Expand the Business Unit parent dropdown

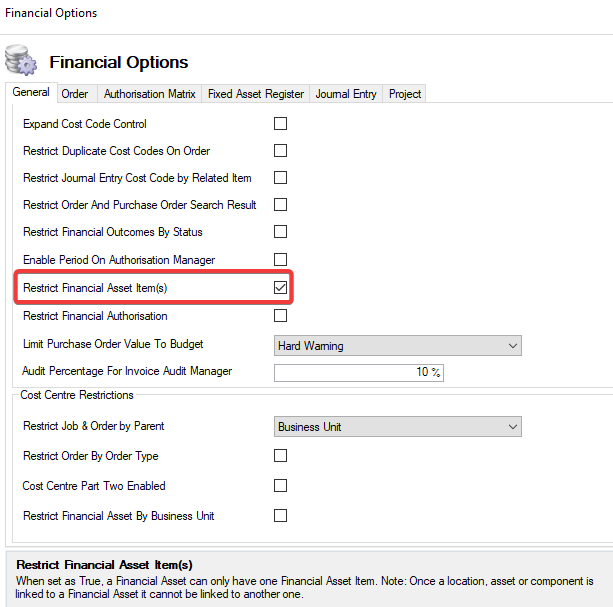[x=397, y=427]
